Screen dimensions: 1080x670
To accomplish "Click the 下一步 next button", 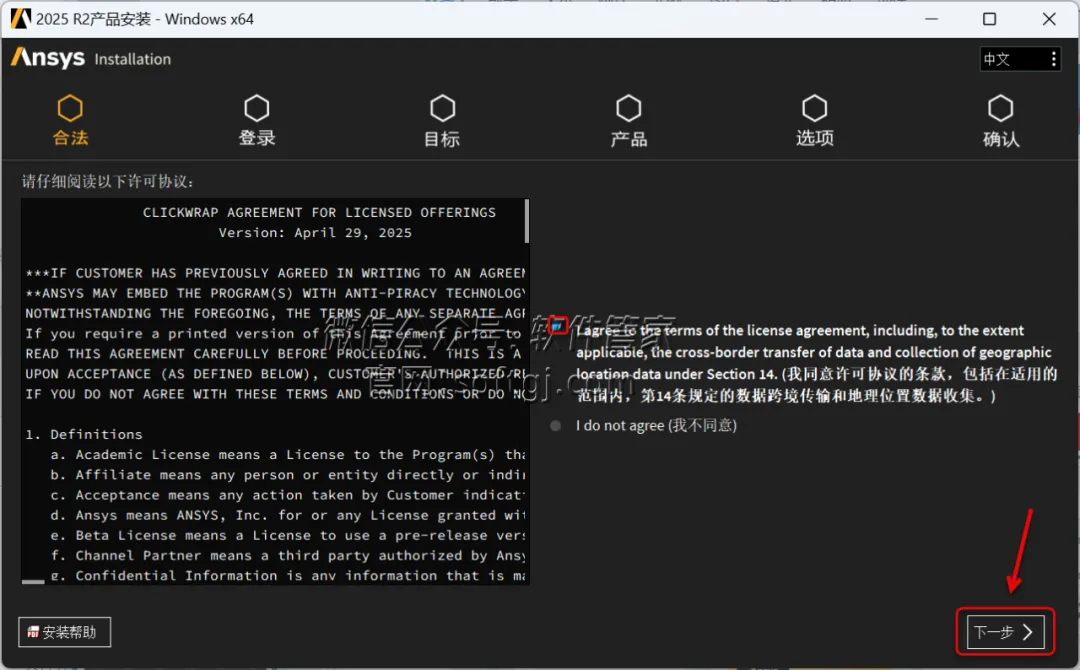I will 1005,631.
